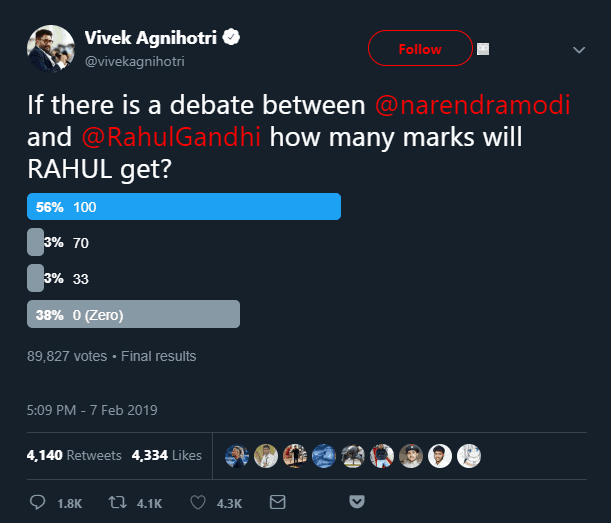The height and width of the screenshot is (523, 611).
Task: Click the tweet timestamp 5:09 PM - 7 Feb 2019
Action: coord(92,410)
